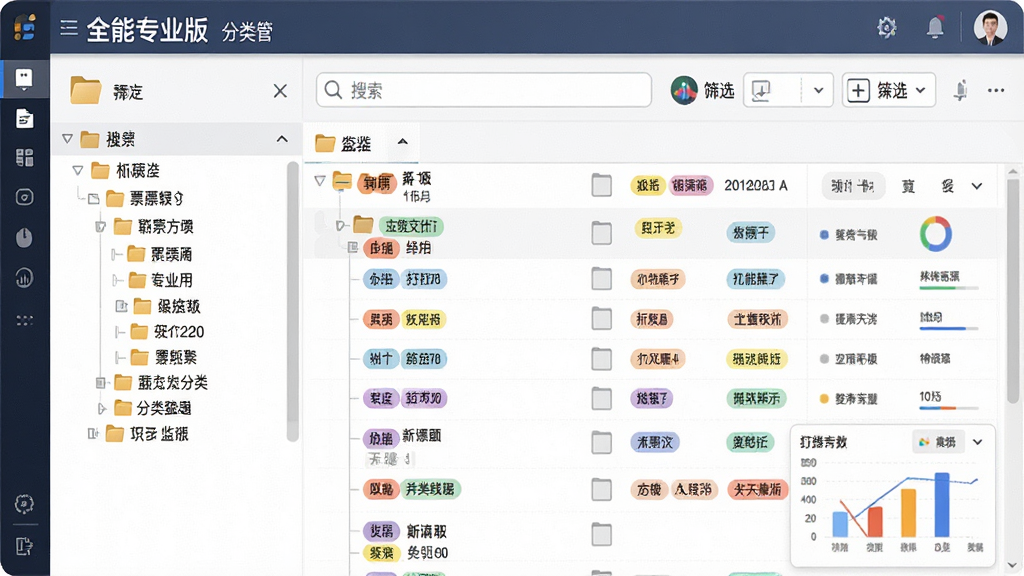Click inside the 搜索 search field
The width and height of the screenshot is (1024, 576).
pyautogui.click(x=484, y=90)
